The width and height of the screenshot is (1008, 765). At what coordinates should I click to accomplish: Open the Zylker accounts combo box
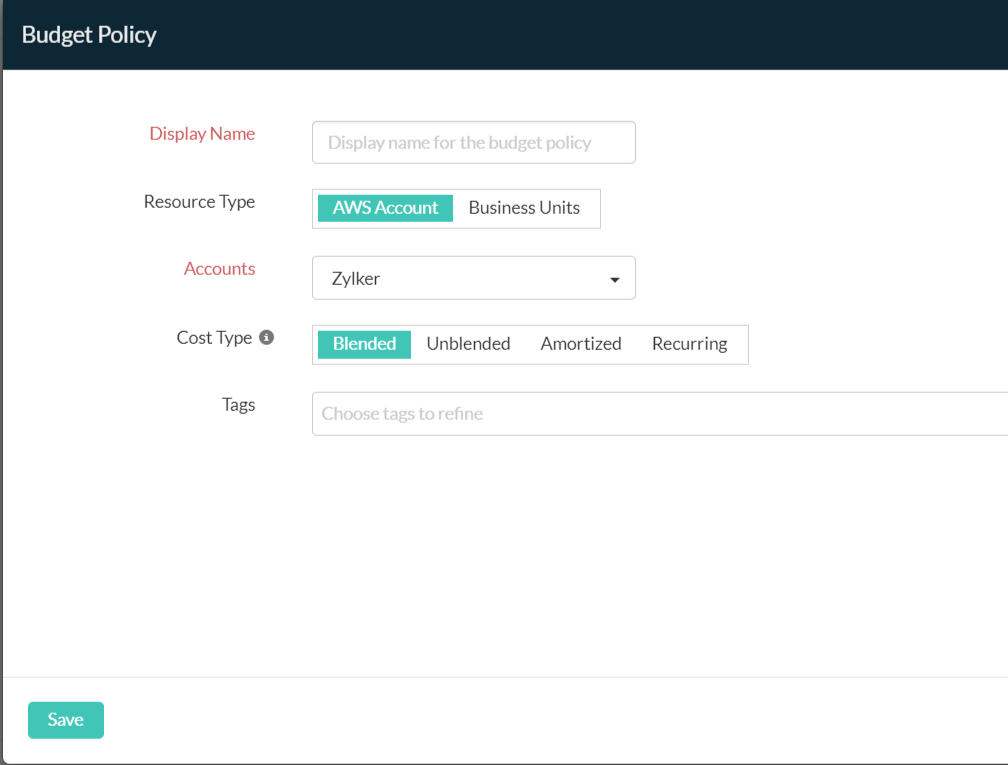coord(460,279)
